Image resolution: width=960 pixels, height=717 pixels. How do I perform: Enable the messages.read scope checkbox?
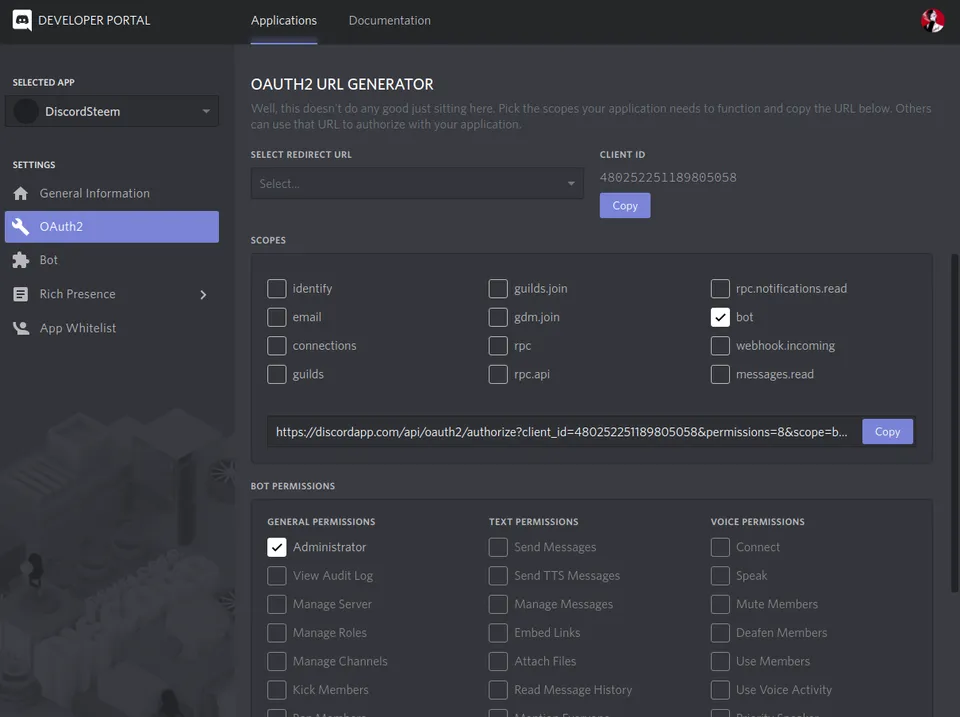pos(720,374)
